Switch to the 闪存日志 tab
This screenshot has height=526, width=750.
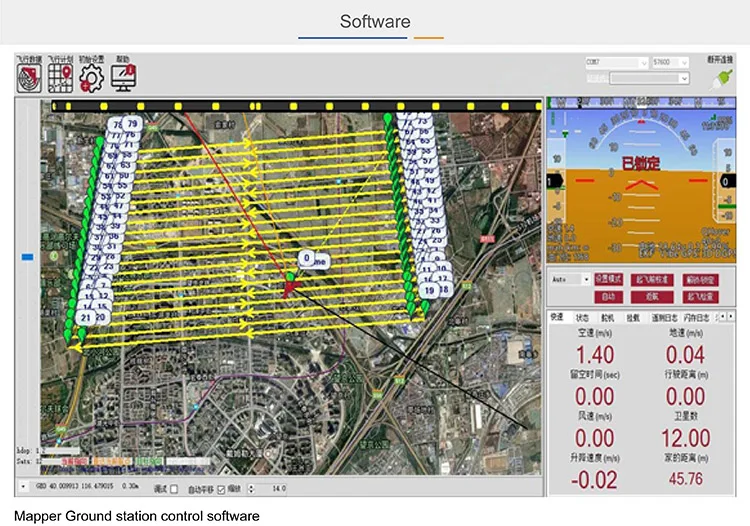(x=696, y=318)
